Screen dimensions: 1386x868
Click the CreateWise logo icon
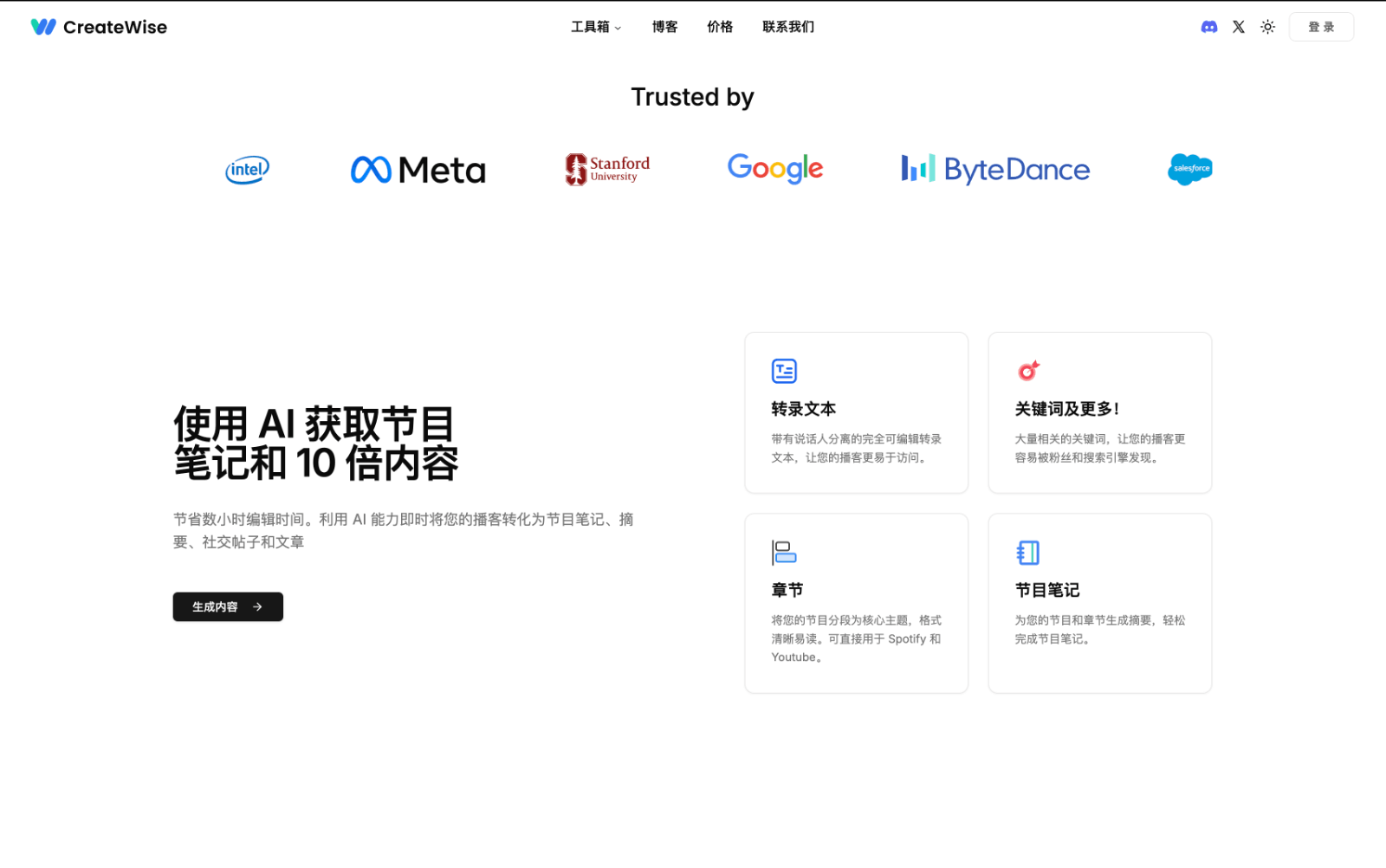click(x=43, y=27)
